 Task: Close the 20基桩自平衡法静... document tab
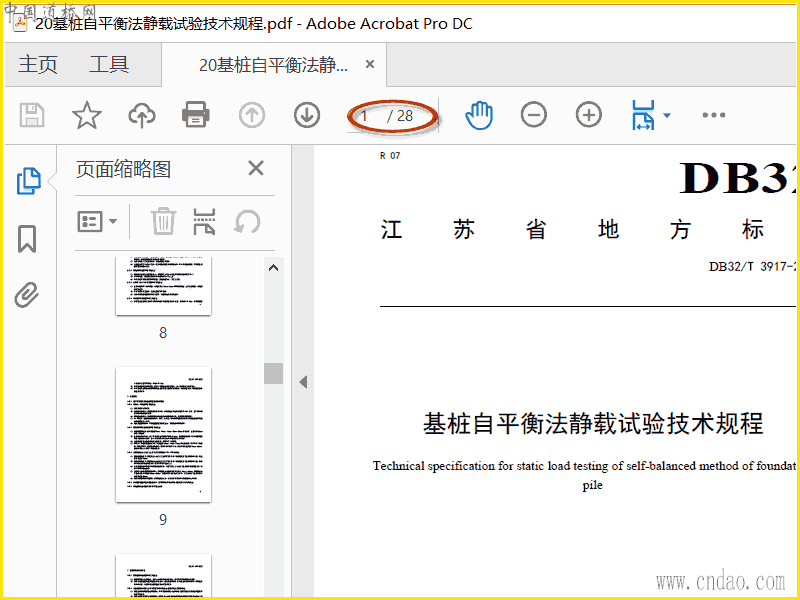click(370, 64)
